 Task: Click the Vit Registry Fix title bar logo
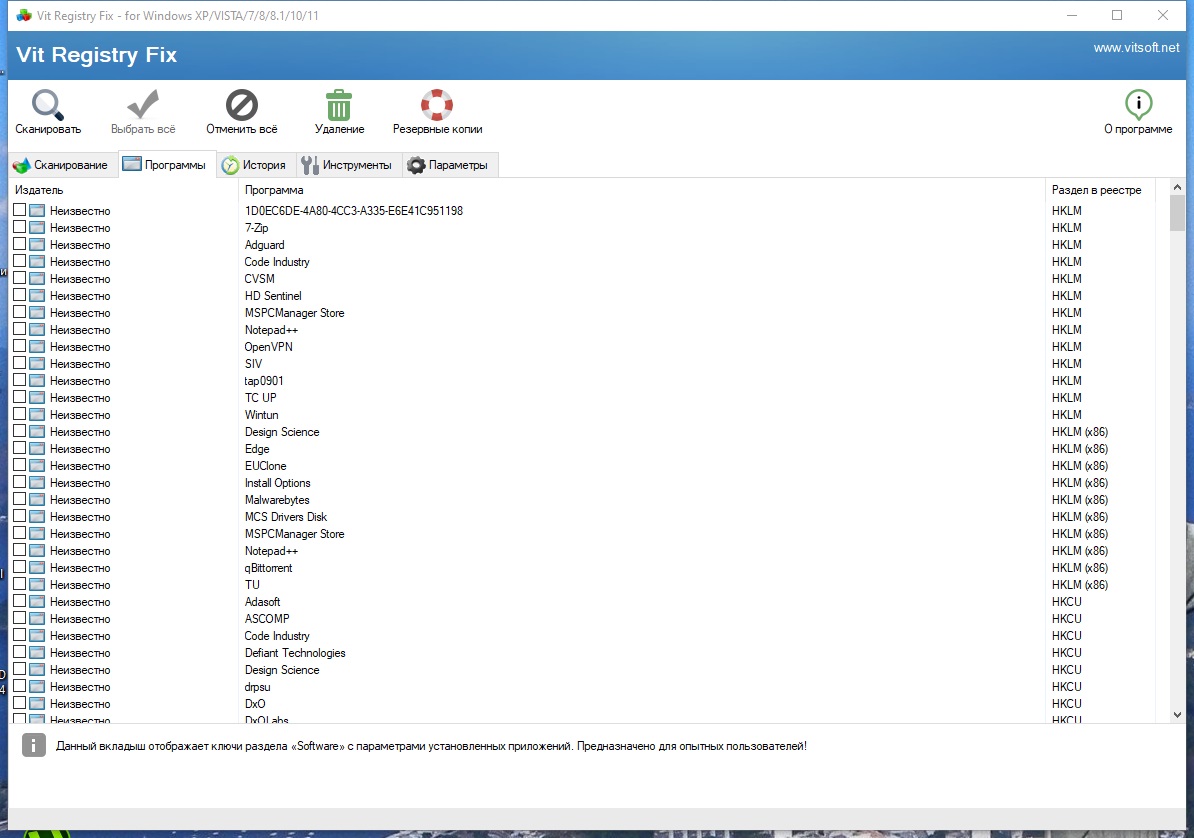coord(24,16)
